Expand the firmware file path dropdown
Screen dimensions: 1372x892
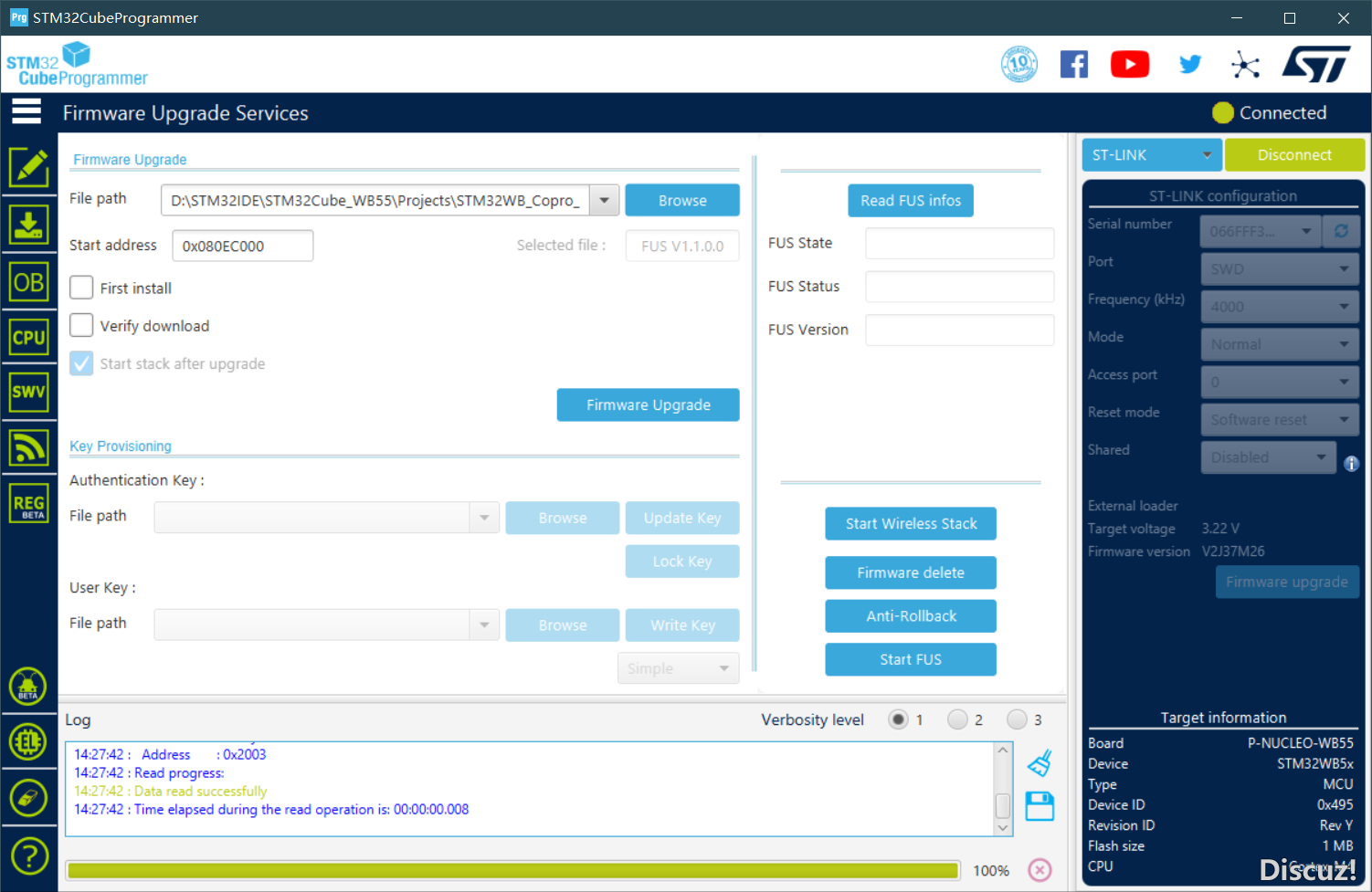point(604,200)
